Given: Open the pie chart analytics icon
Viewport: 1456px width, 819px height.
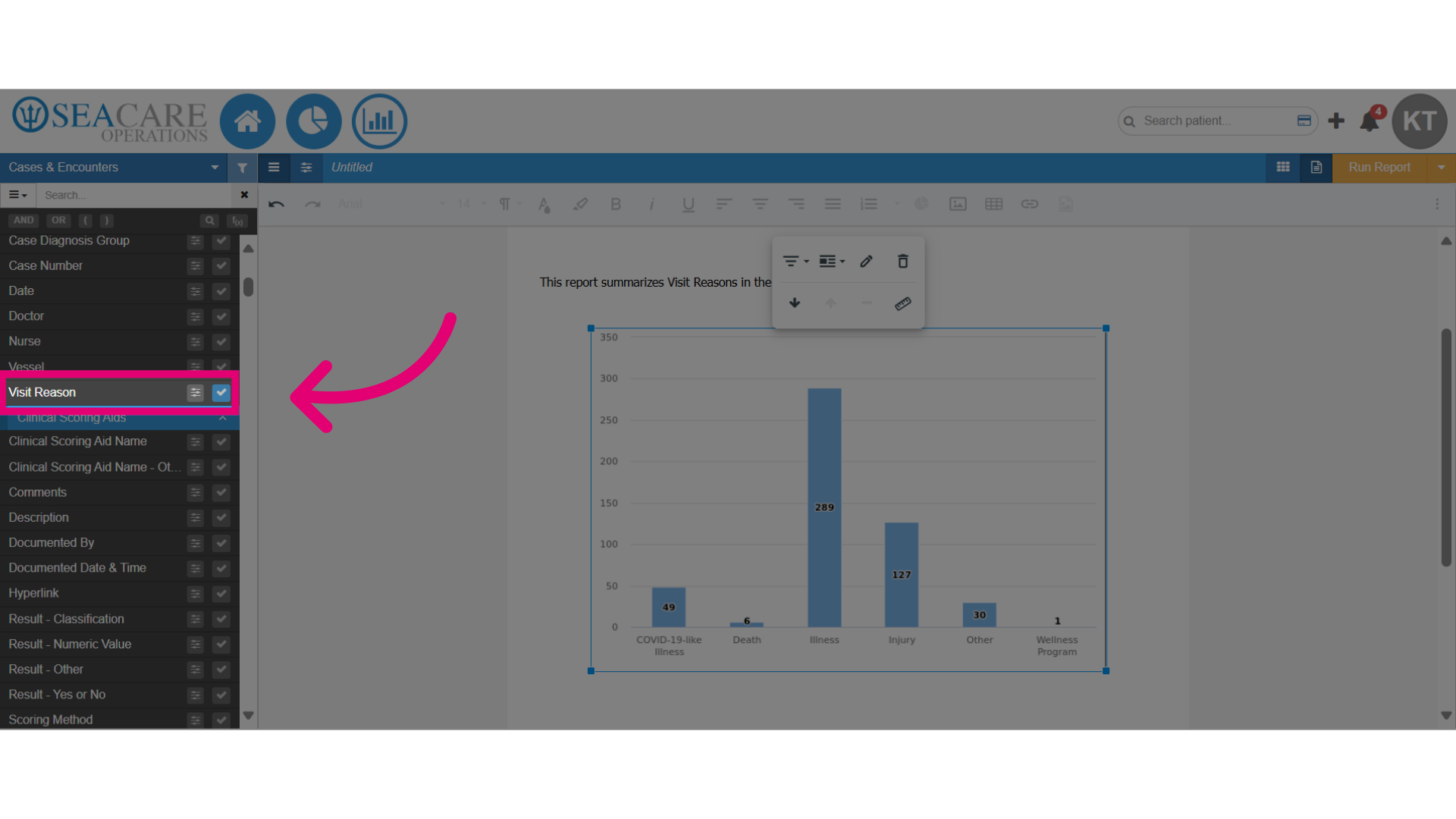Looking at the screenshot, I should tap(313, 121).
